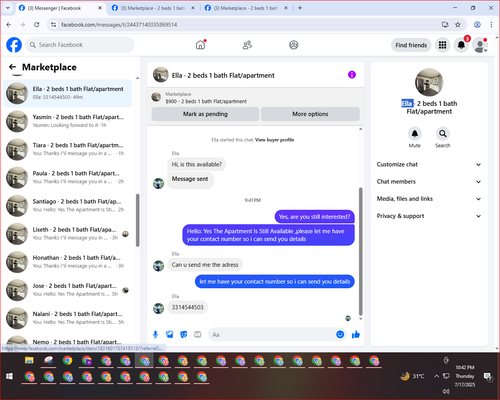The image size is (500, 400).
Task: Click the conversation list scrollbar
Action: coord(138,220)
